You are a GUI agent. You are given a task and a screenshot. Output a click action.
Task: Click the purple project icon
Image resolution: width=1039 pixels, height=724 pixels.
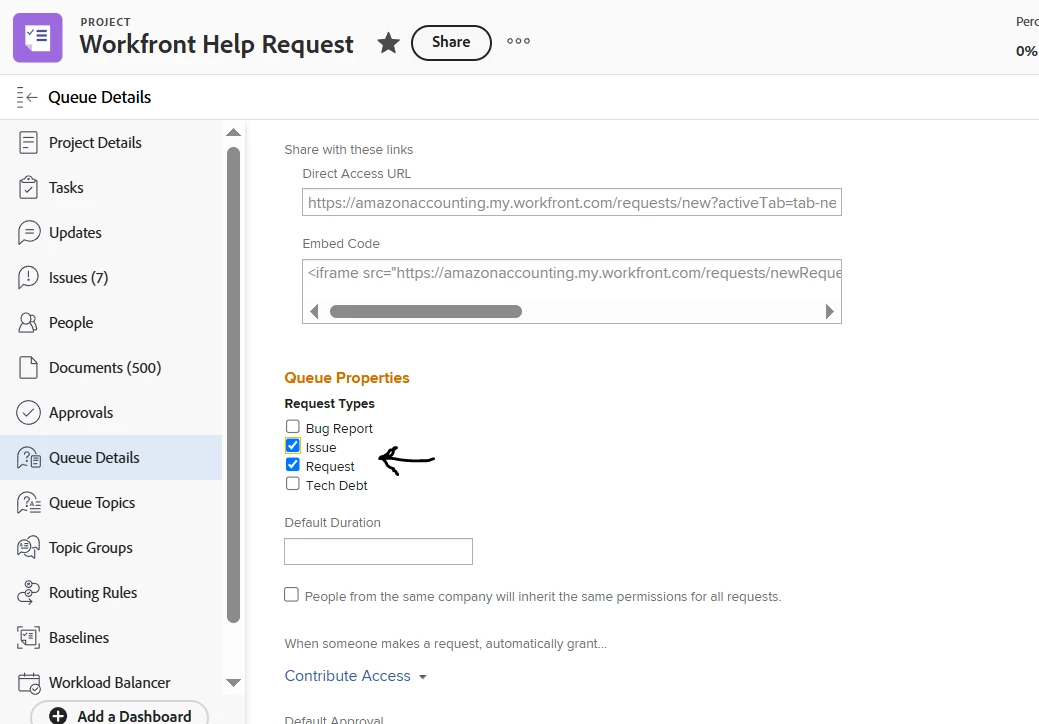pyautogui.click(x=38, y=38)
